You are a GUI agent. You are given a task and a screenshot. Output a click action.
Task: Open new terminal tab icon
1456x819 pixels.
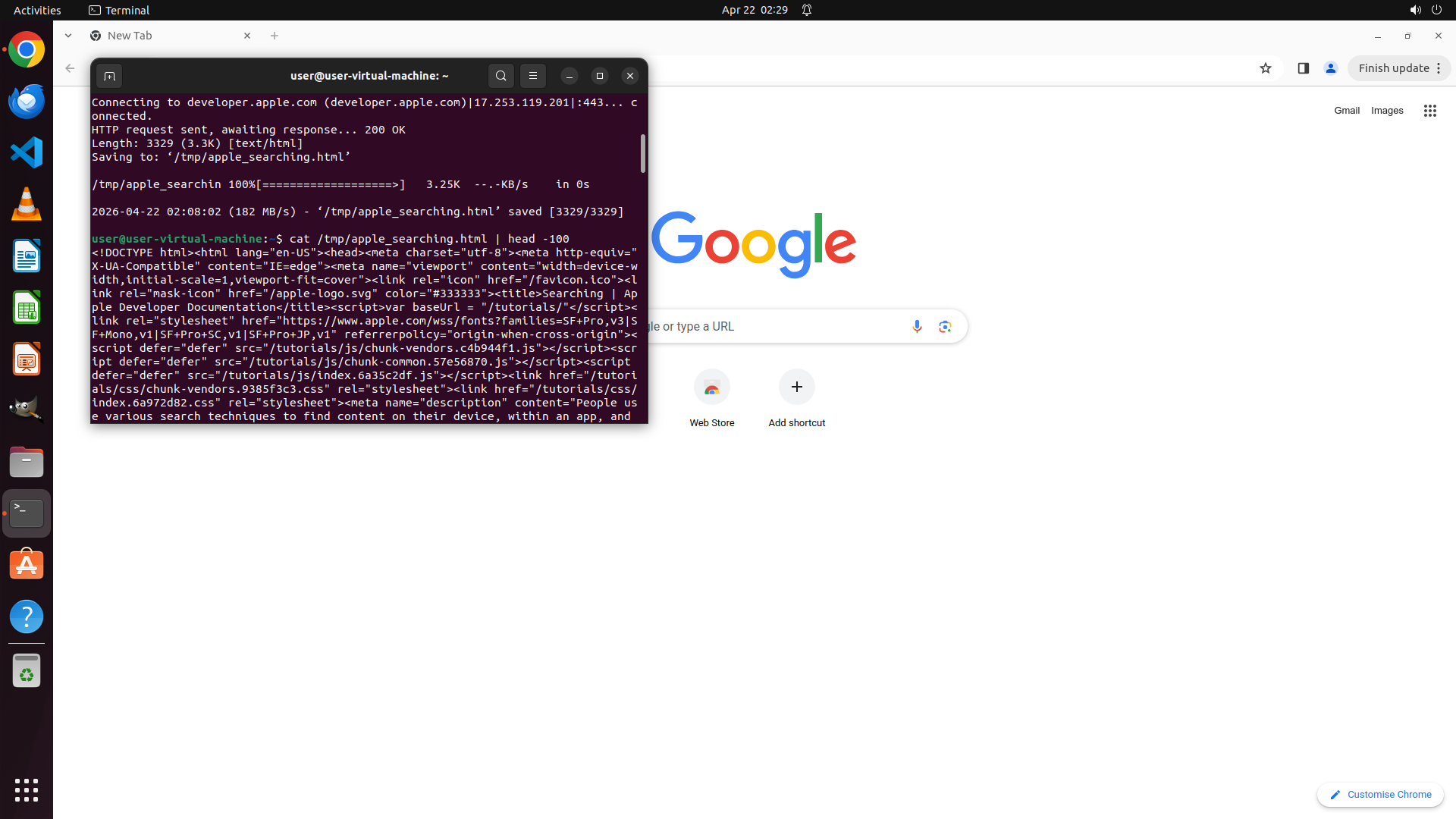pyautogui.click(x=109, y=76)
